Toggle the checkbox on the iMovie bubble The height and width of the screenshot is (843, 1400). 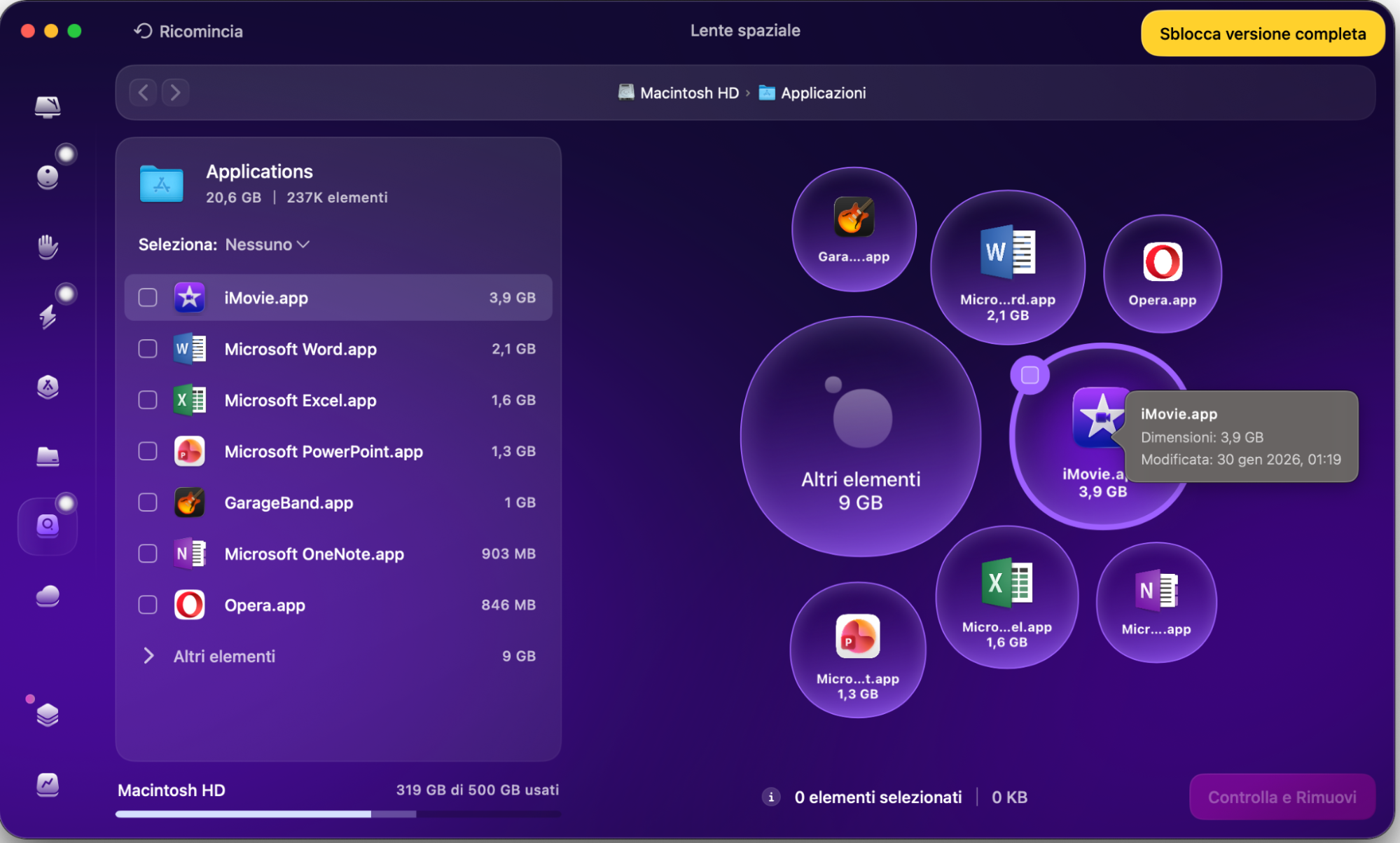[x=1030, y=375]
